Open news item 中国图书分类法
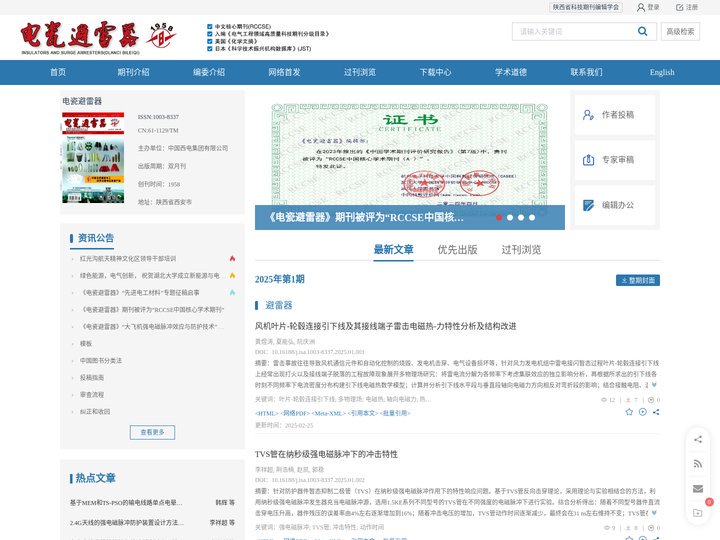This screenshot has height=540, width=720. point(101,360)
